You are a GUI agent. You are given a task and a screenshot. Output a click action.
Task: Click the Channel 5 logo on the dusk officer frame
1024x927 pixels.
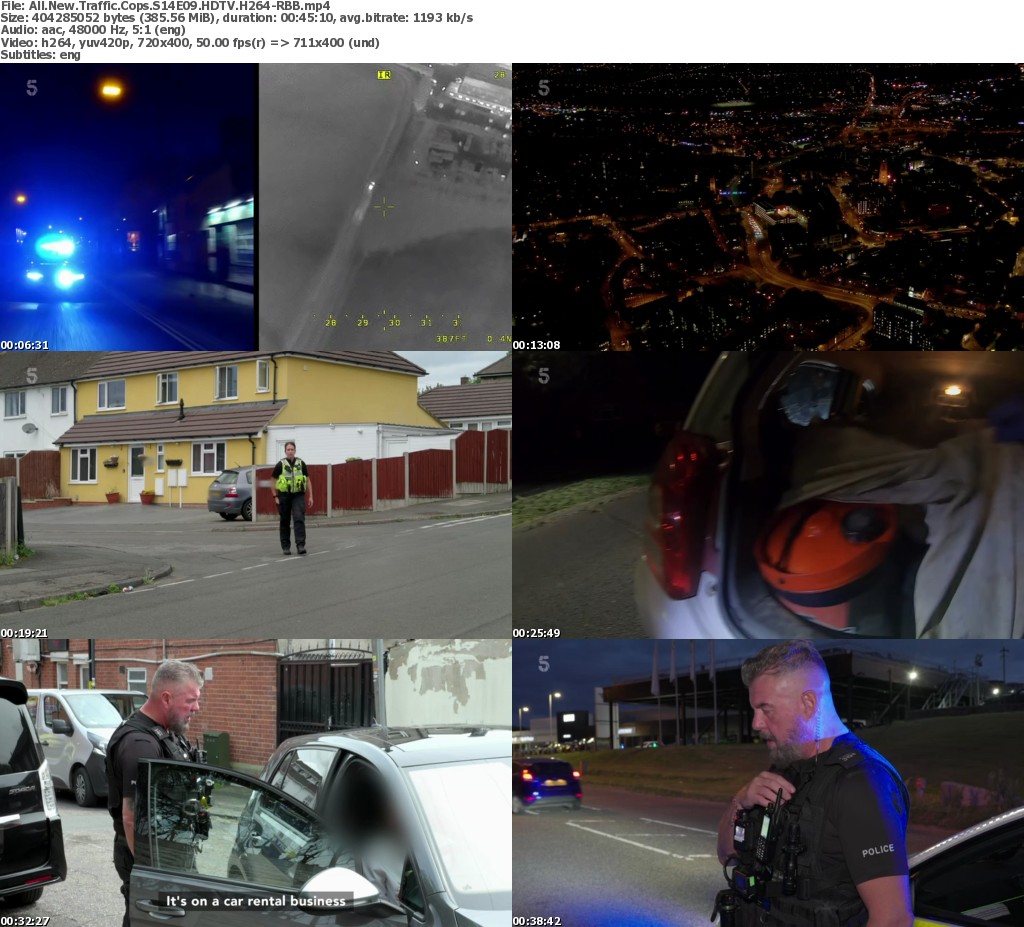click(544, 664)
